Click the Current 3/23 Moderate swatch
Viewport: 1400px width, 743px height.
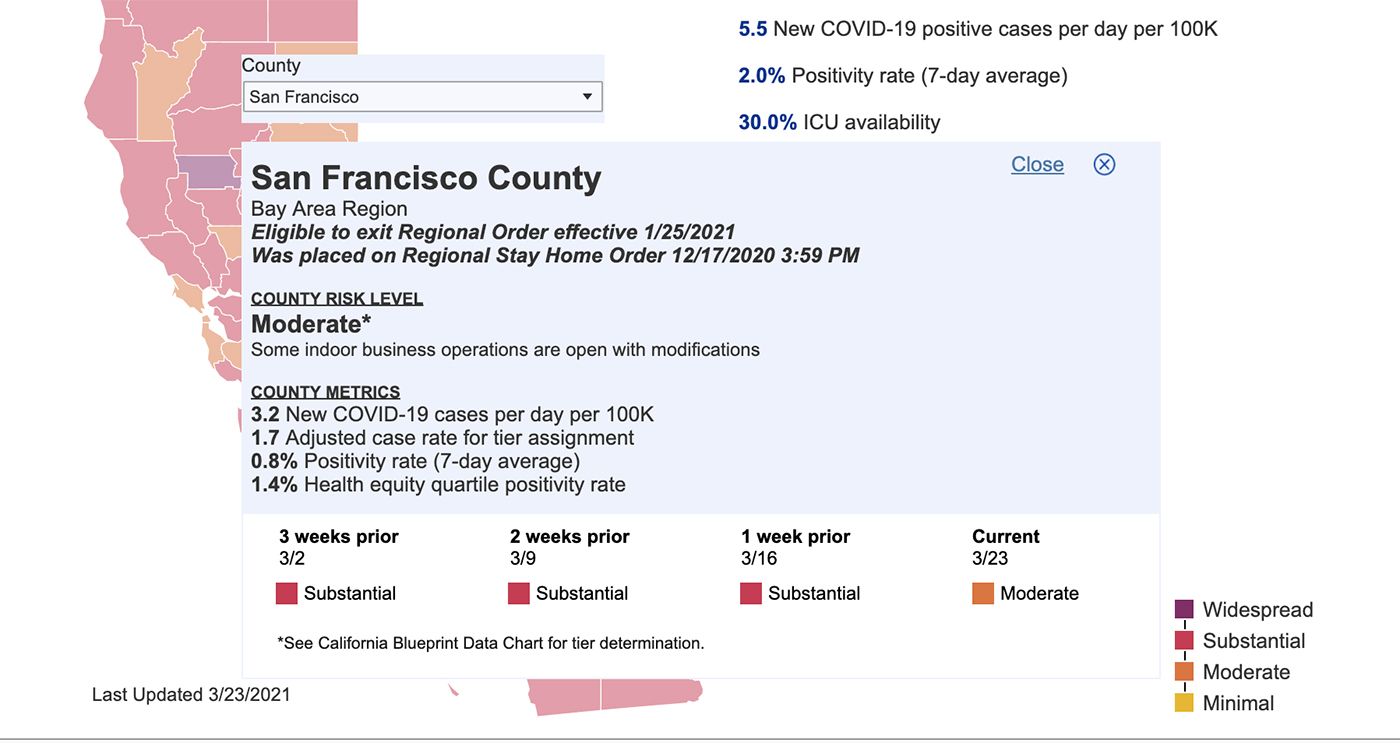coord(983,593)
